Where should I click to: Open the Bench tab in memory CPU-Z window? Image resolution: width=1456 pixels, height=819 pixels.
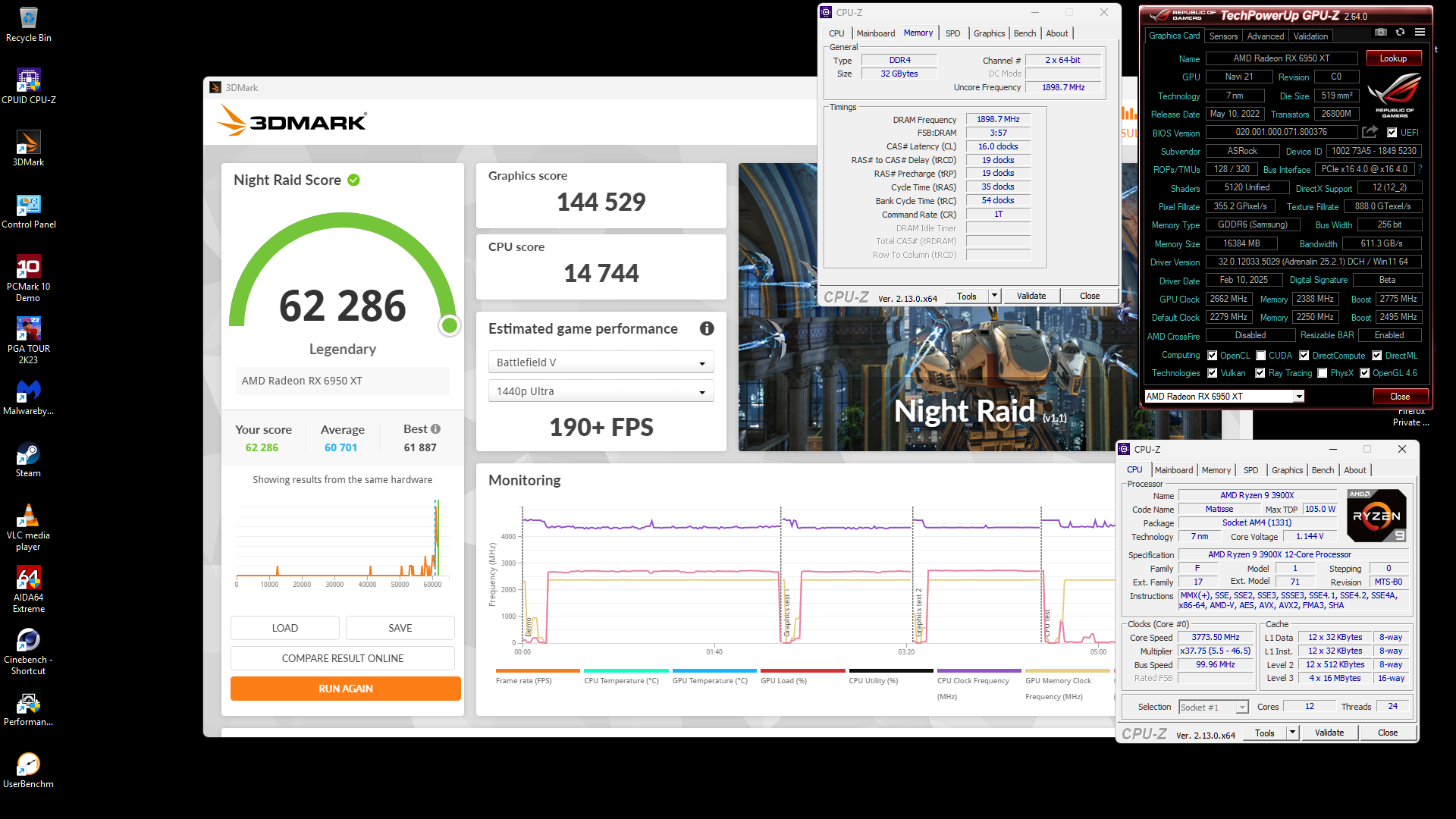(x=1025, y=33)
